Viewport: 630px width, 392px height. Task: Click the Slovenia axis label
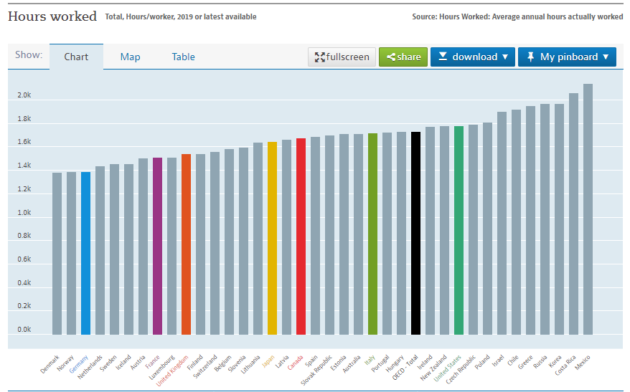click(x=237, y=363)
